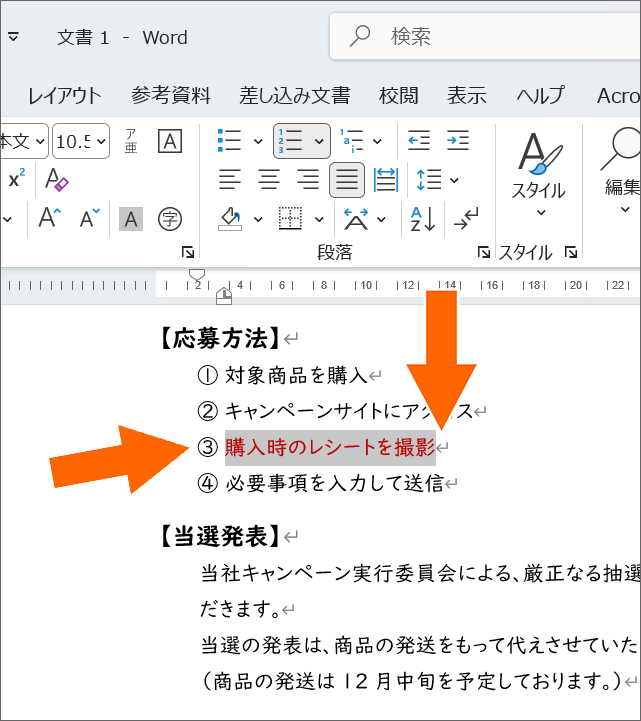Open multilevel list dropdown arrow

pyautogui.click(x=377, y=141)
